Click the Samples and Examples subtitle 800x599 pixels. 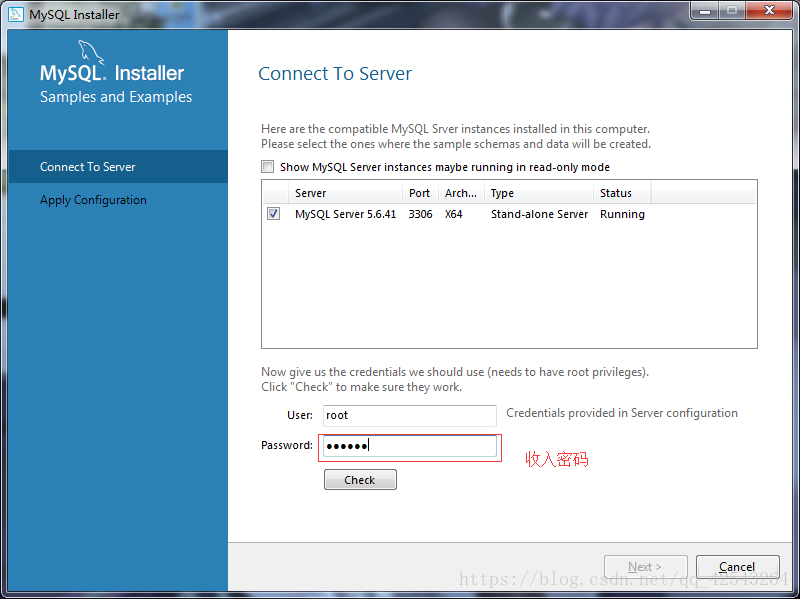pyautogui.click(x=116, y=97)
